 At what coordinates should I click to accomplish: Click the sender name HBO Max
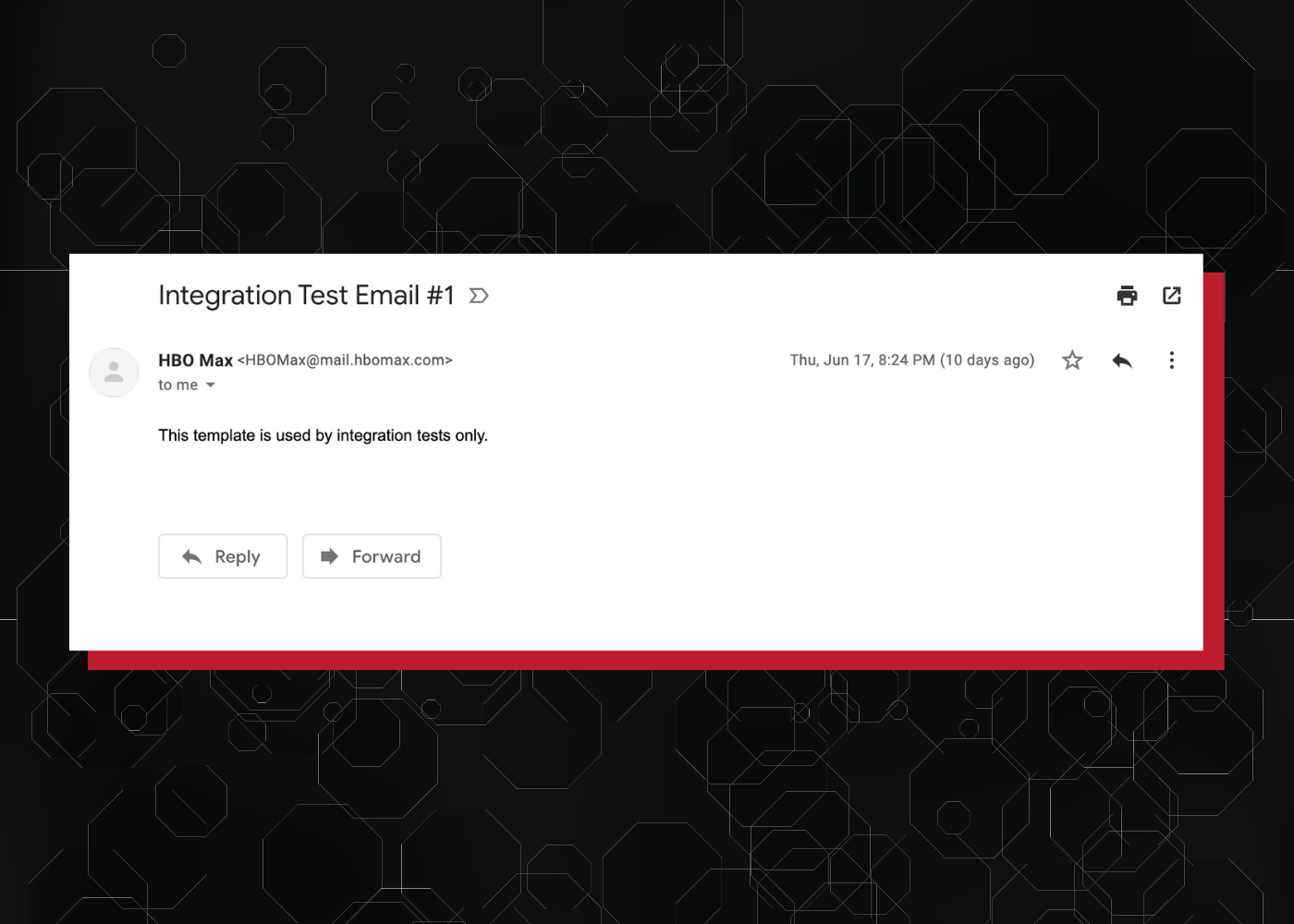click(195, 360)
